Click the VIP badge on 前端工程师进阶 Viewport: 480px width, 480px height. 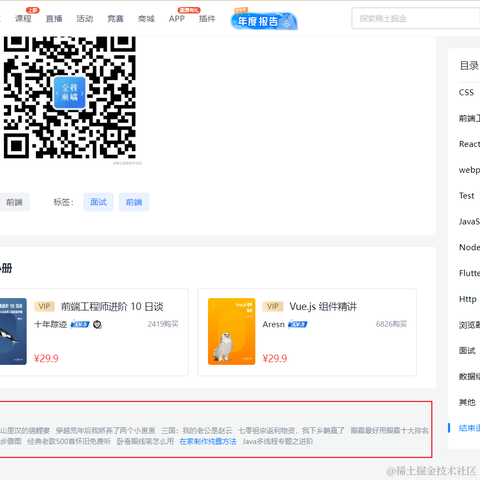44,306
